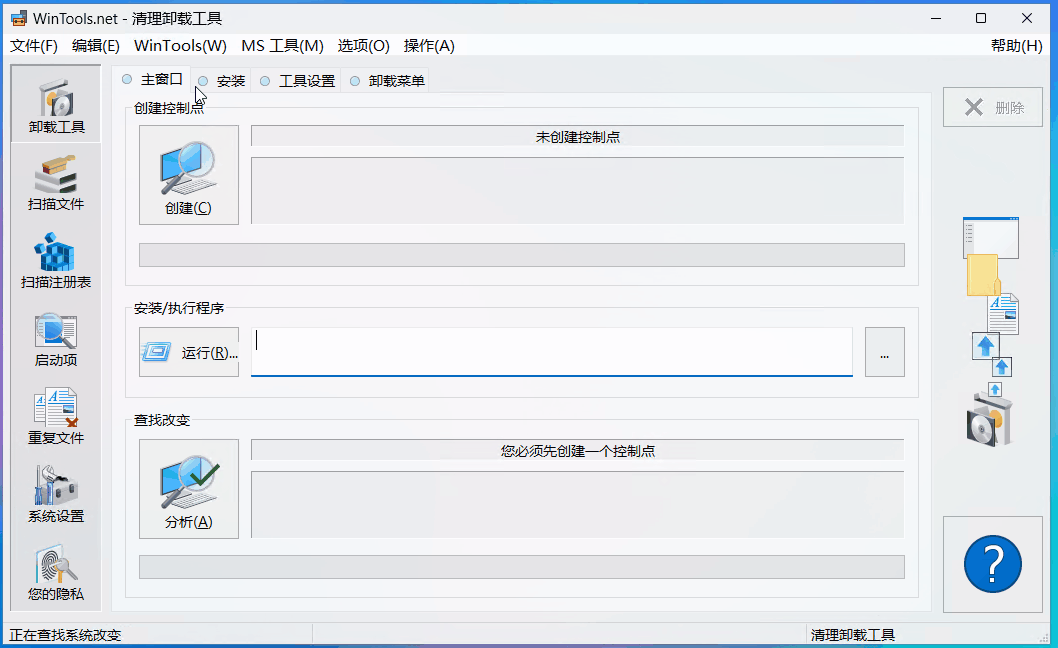Select the 卸载菜单 tab
Image resolution: width=1058 pixels, height=648 pixels.
click(x=387, y=81)
